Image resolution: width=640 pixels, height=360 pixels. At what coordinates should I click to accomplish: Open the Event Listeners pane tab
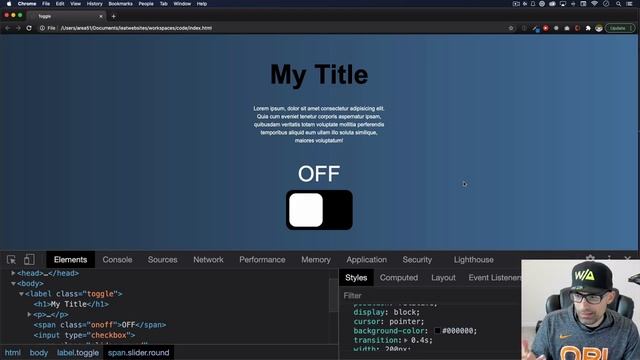[x=495, y=278]
